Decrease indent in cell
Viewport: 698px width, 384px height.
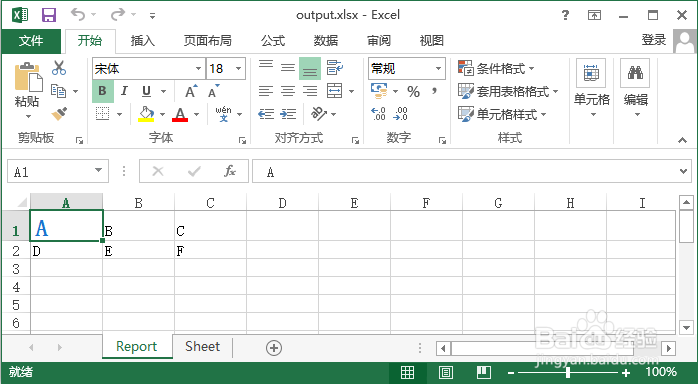click(x=266, y=114)
